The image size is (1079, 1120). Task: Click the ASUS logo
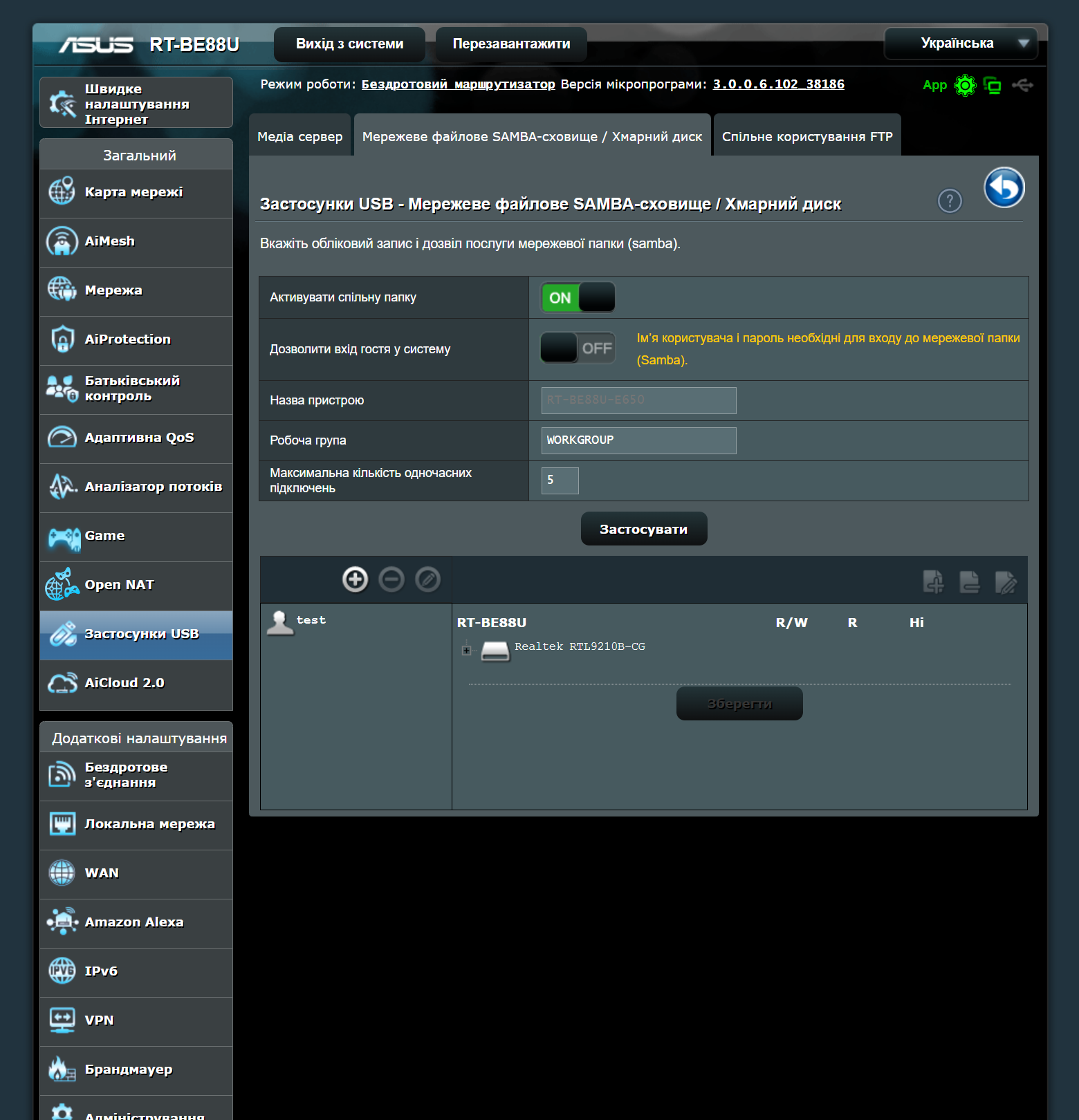coord(96,45)
